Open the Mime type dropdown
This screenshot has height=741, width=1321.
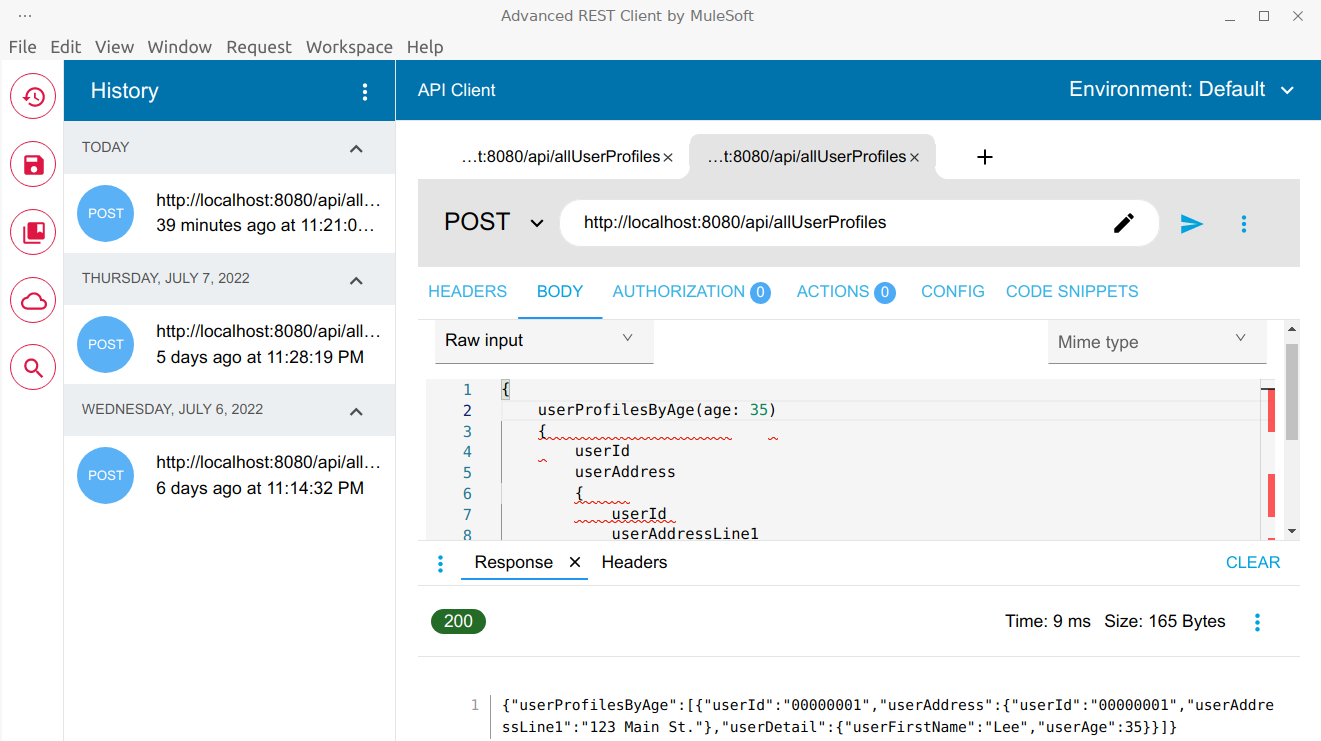click(x=1157, y=342)
